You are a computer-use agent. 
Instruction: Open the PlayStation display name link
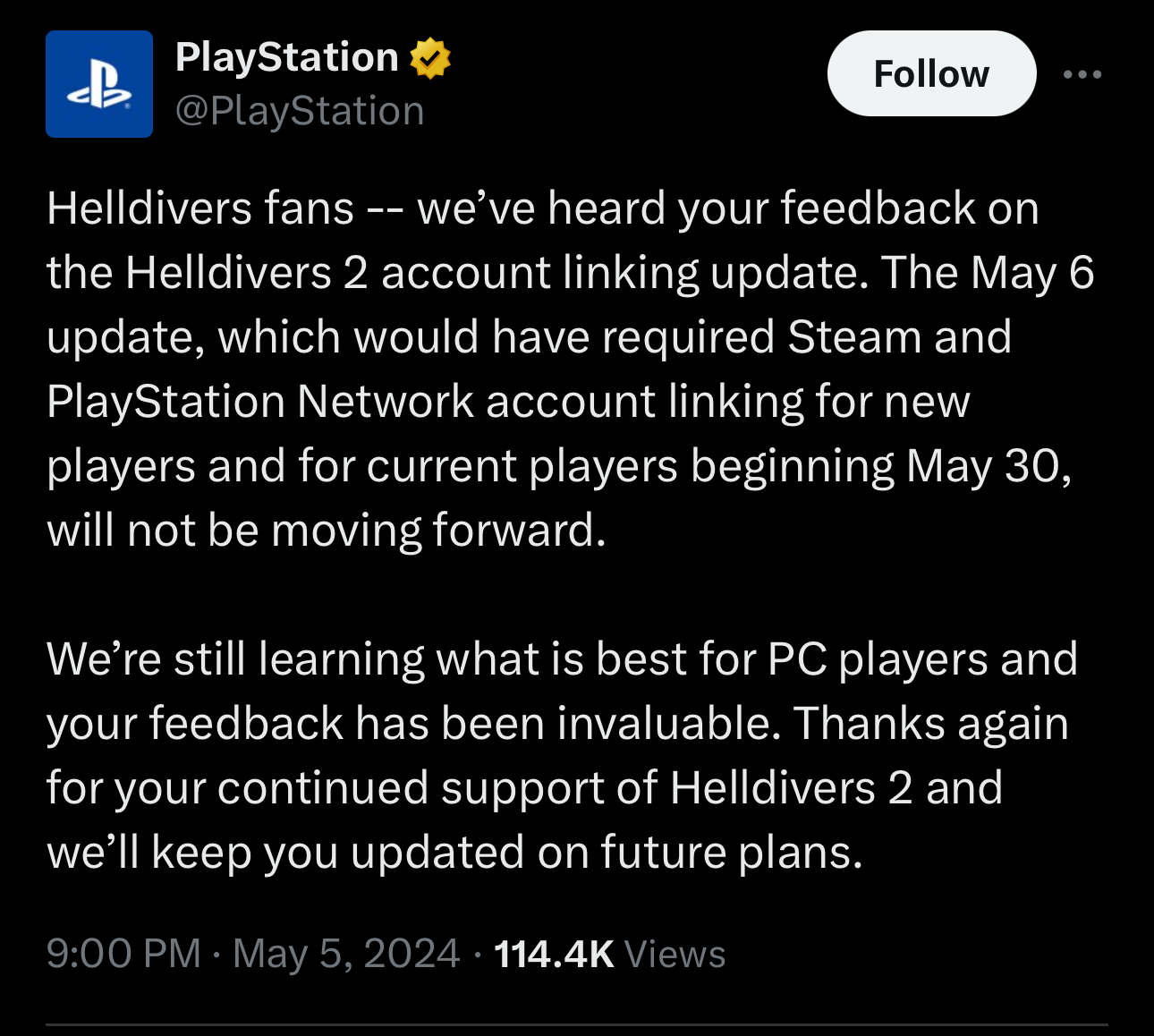pyautogui.click(x=287, y=57)
